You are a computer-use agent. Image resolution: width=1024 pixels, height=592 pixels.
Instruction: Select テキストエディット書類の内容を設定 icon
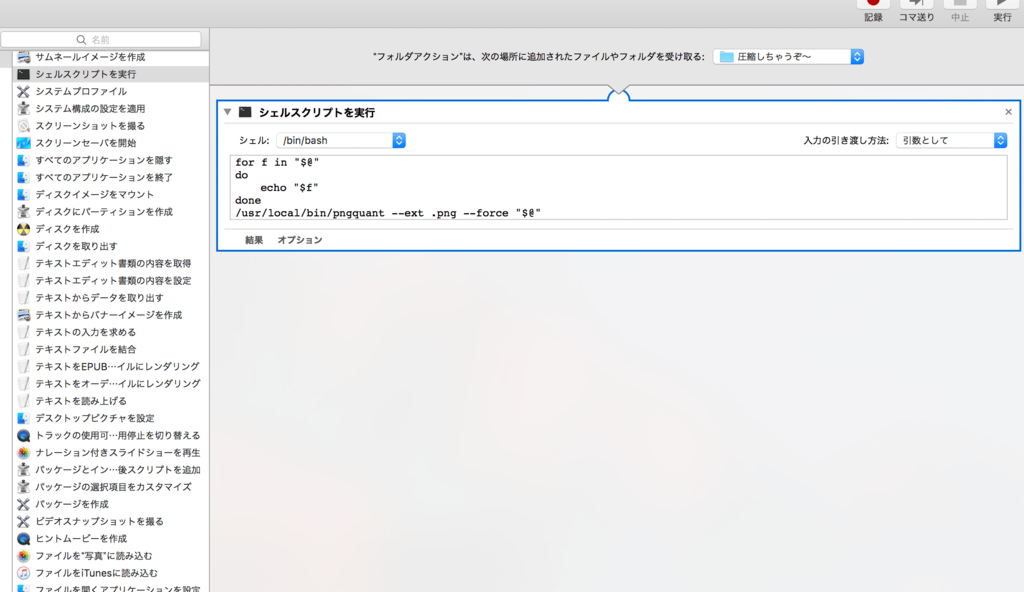pyautogui.click(x=24, y=280)
